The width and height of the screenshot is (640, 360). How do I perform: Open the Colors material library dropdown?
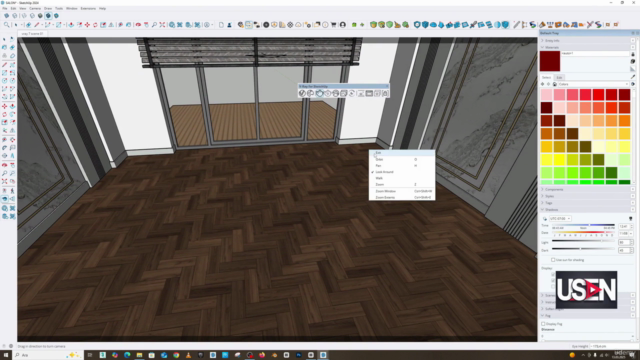pos(594,84)
